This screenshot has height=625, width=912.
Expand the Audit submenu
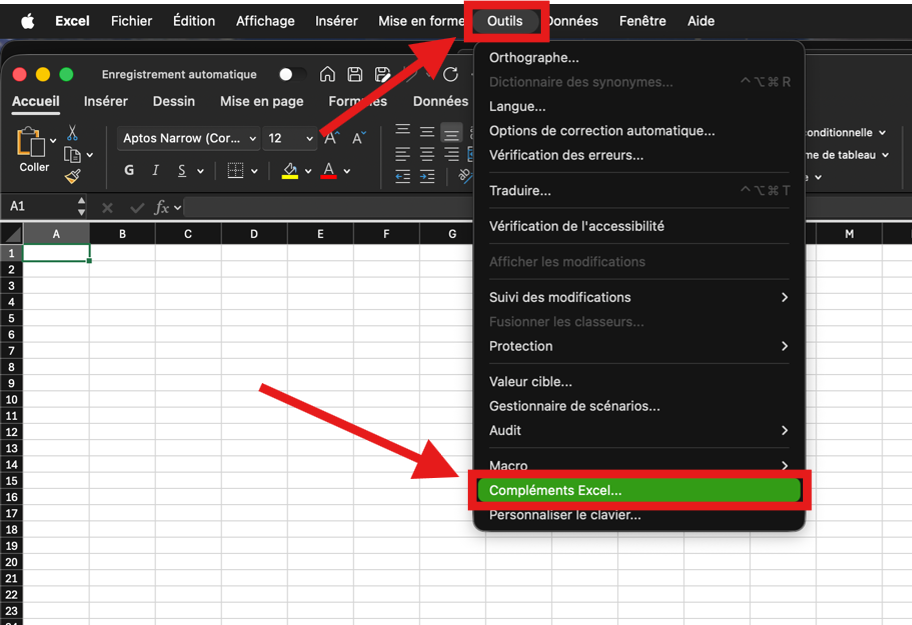639,430
